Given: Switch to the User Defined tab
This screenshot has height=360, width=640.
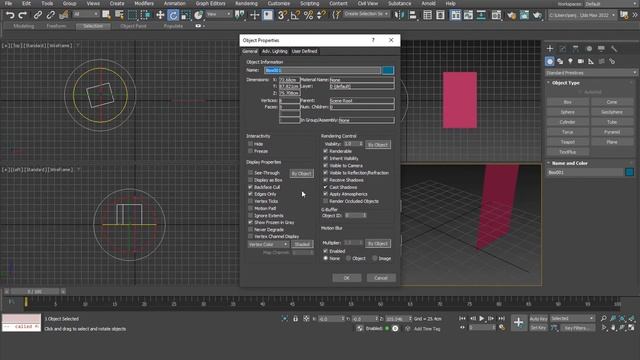Looking at the screenshot, I should 304,51.
